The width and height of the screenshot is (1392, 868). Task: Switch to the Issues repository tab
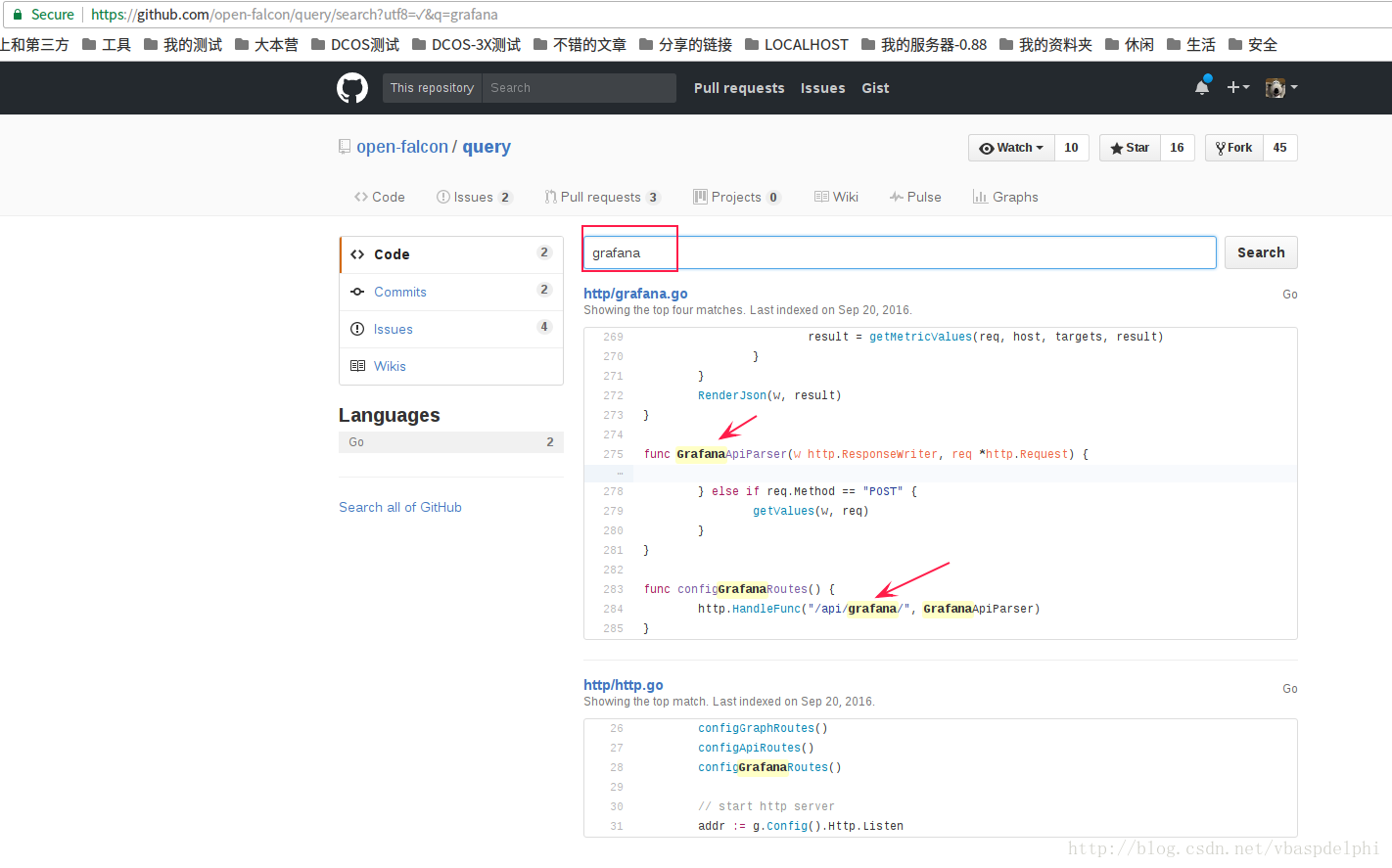coord(475,197)
